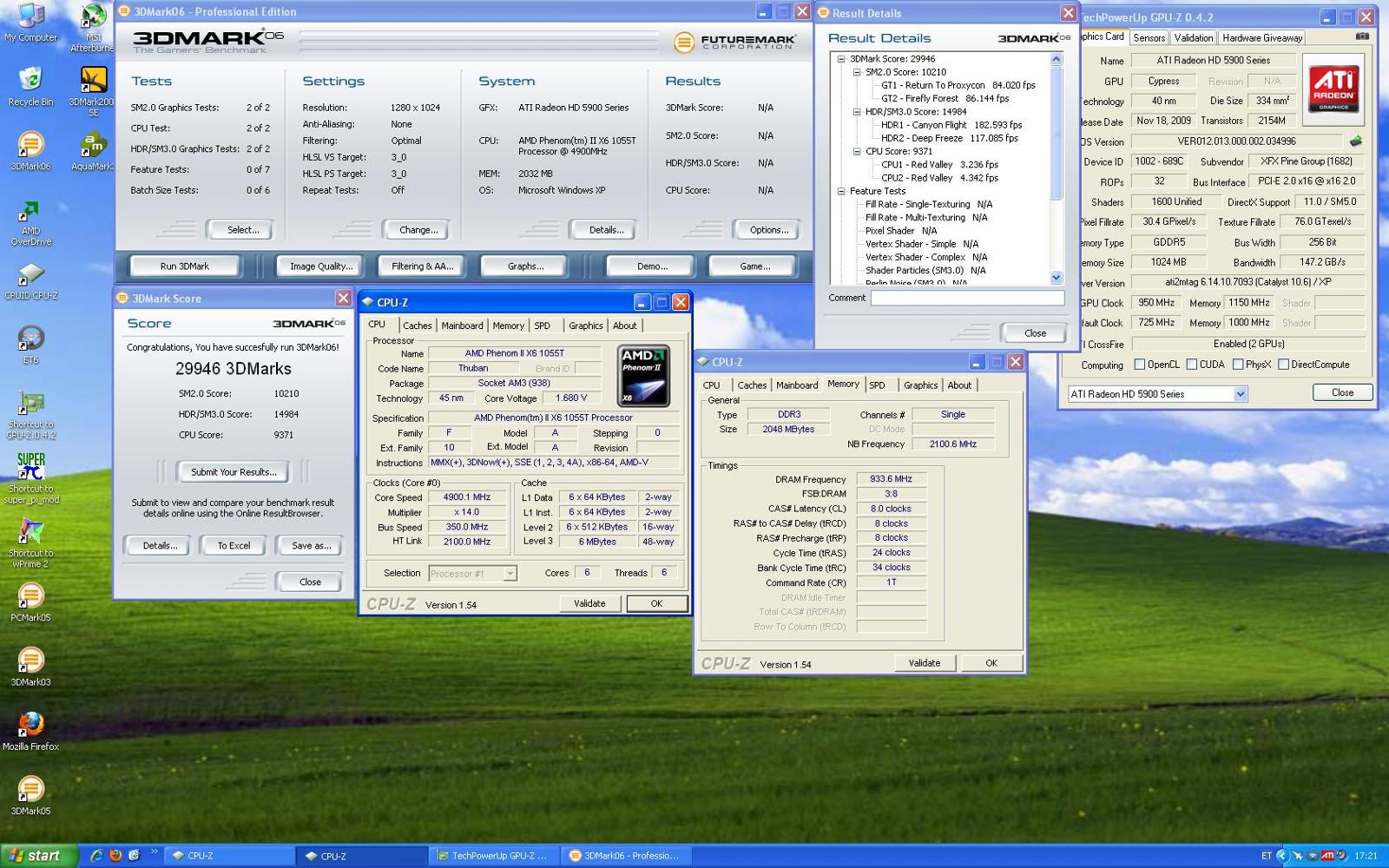This screenshot has width=1389, height=868.
Task: Launch PCMark05 desktop icon
Action: click(31, 602)
